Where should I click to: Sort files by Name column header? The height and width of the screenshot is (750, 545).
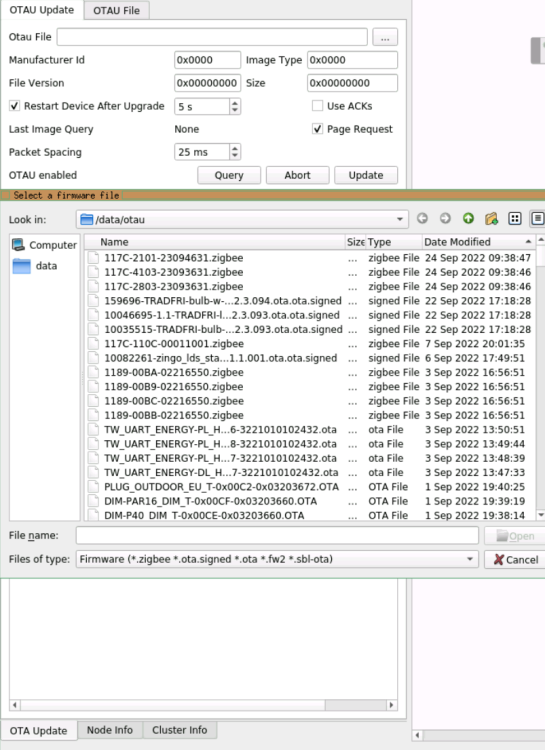pyautogui.click(x=215, y=242)
